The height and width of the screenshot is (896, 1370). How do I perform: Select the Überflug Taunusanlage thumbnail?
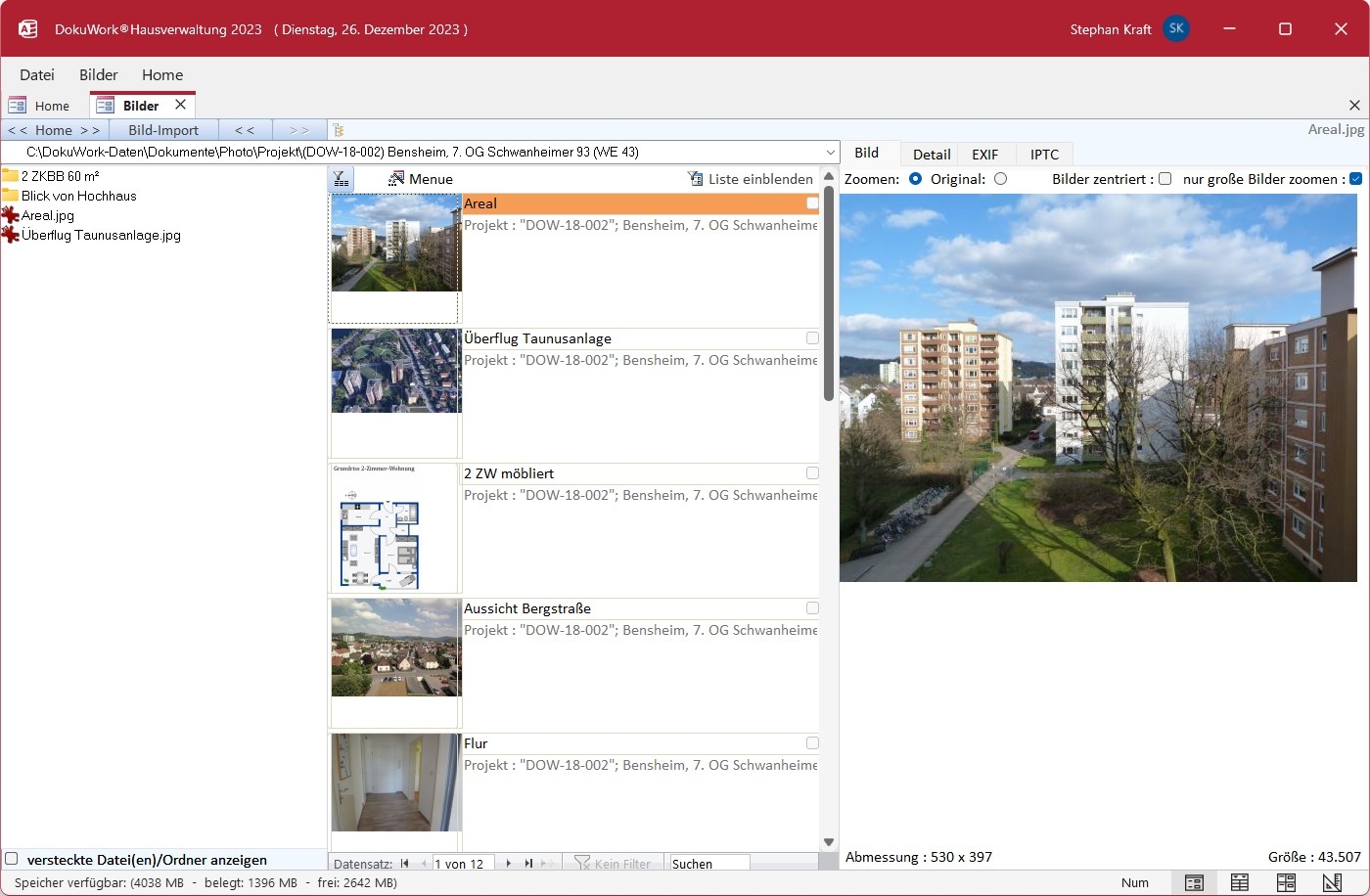(395, 371)
